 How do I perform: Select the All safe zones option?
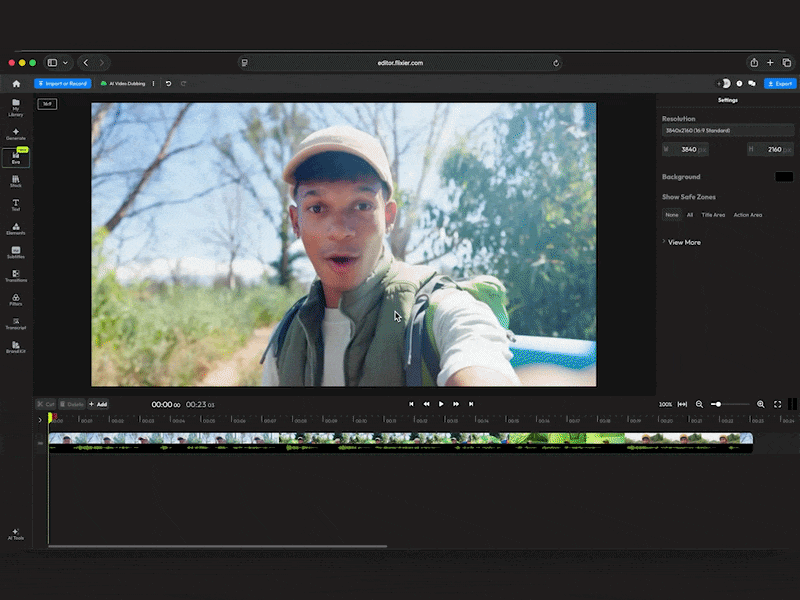click(690, 215)
